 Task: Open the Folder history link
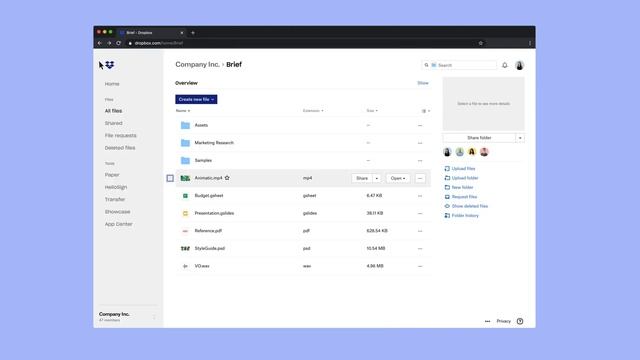[462, 216]
